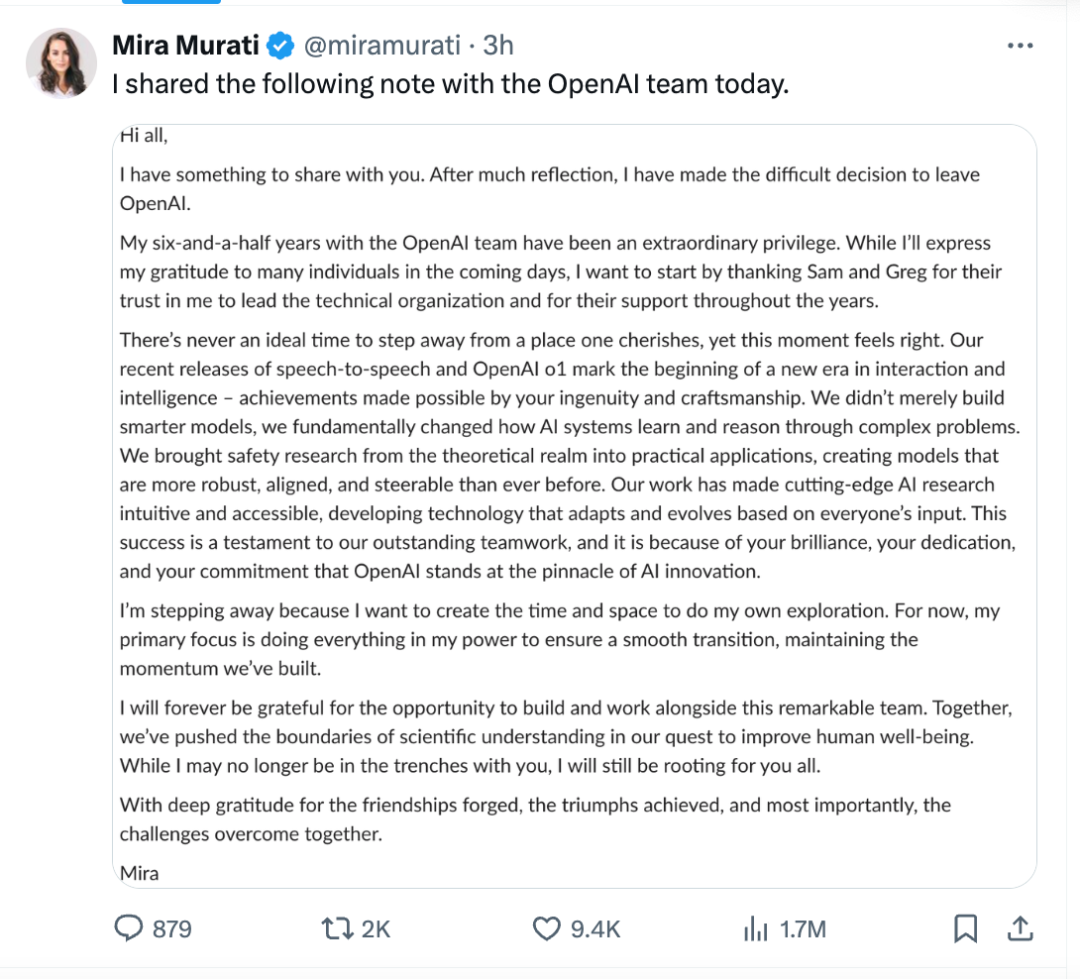This screenshot has width=1080, height=979.
Task: Click the repost arrows icon
Action: pyautogui.click(x=336, y=929)
